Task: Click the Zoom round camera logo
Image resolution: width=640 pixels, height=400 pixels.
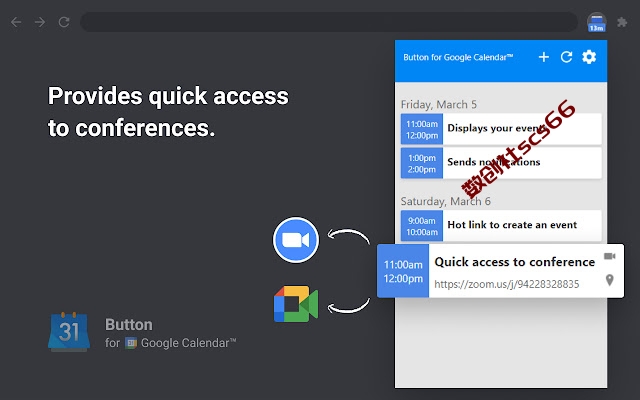Action: click(x=296, y=240)
